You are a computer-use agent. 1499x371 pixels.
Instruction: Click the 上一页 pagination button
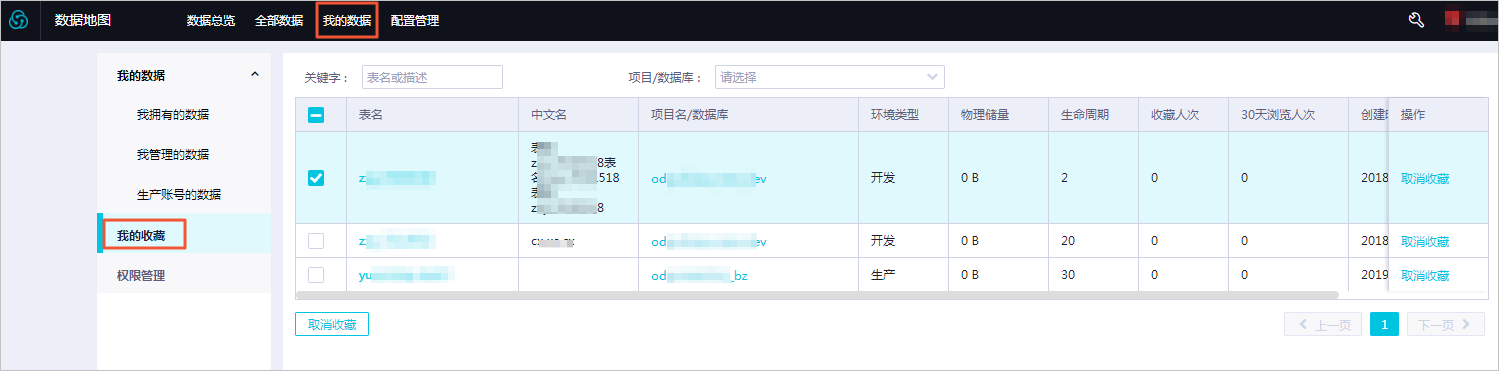point(1323,324)
